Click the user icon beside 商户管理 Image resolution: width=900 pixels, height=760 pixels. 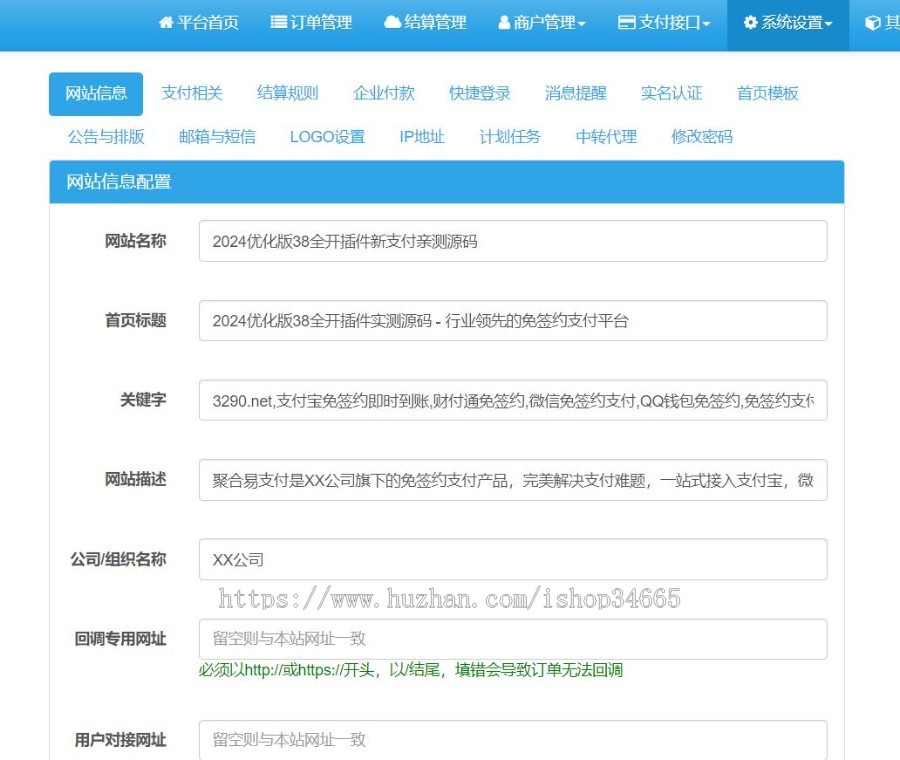click(x=504, y=23)
